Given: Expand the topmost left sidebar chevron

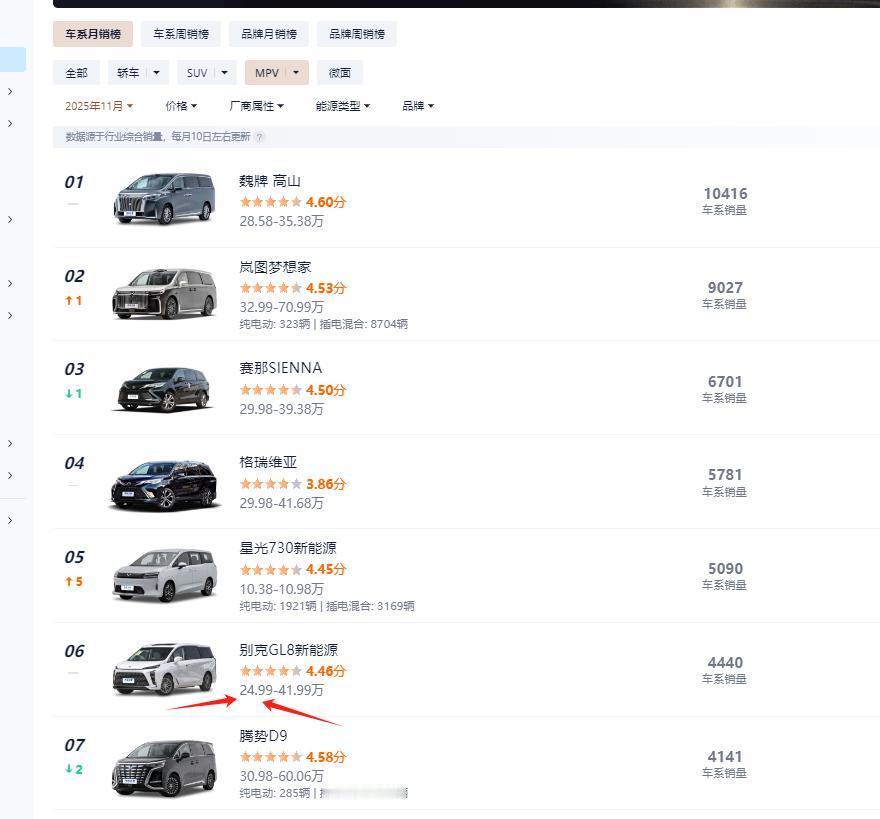Looking at the screenshot, I should (x=10, y=91).
